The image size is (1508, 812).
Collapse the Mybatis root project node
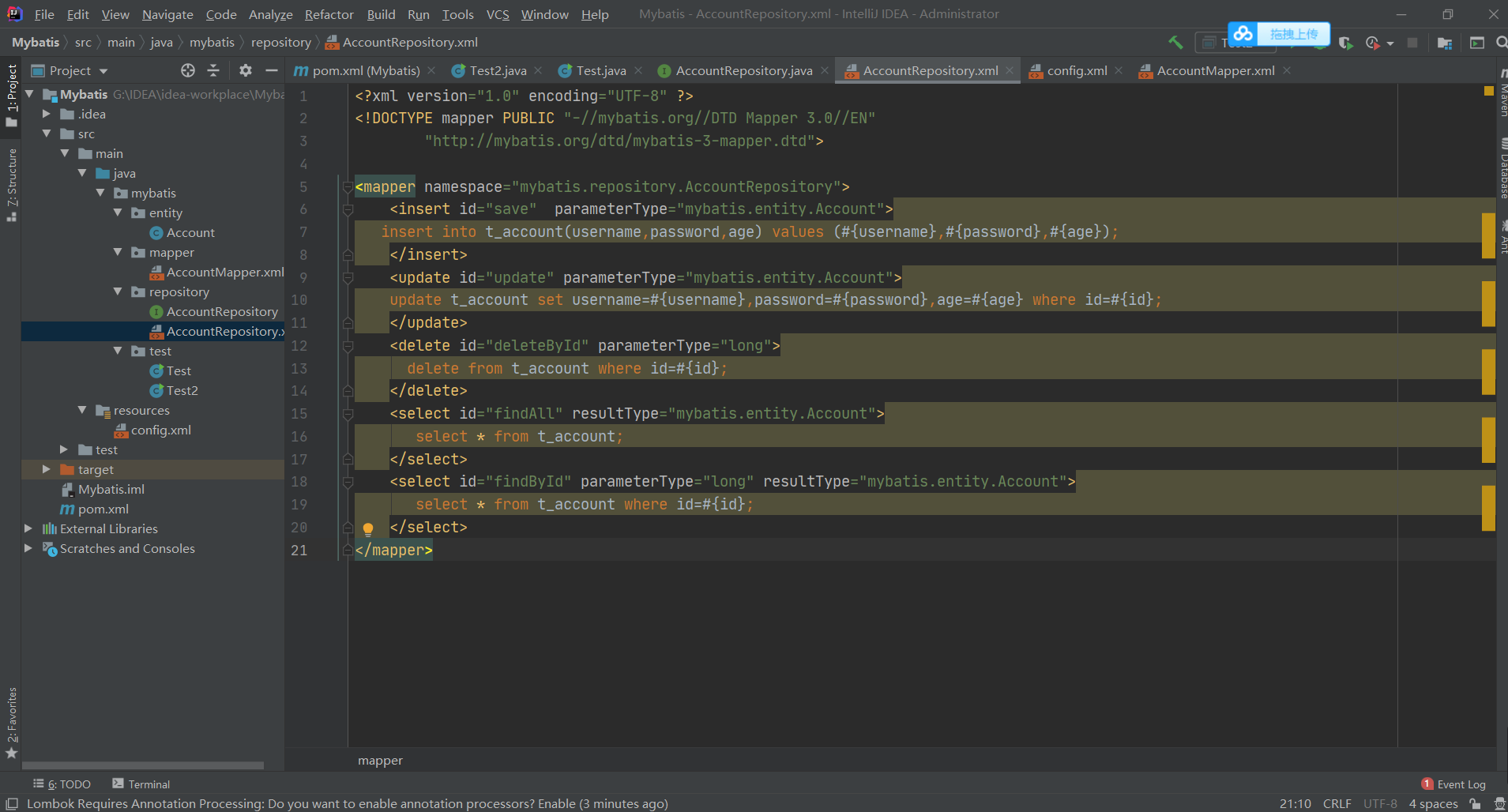[29, 94]
